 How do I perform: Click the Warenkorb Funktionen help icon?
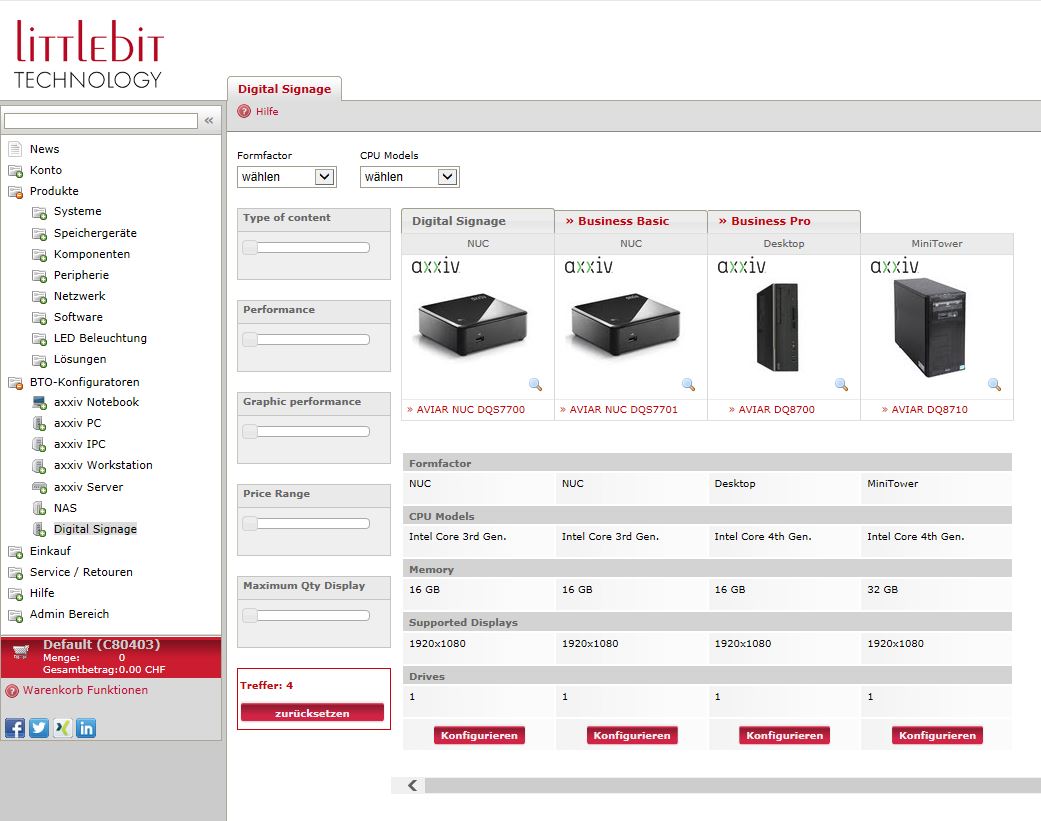12,691
